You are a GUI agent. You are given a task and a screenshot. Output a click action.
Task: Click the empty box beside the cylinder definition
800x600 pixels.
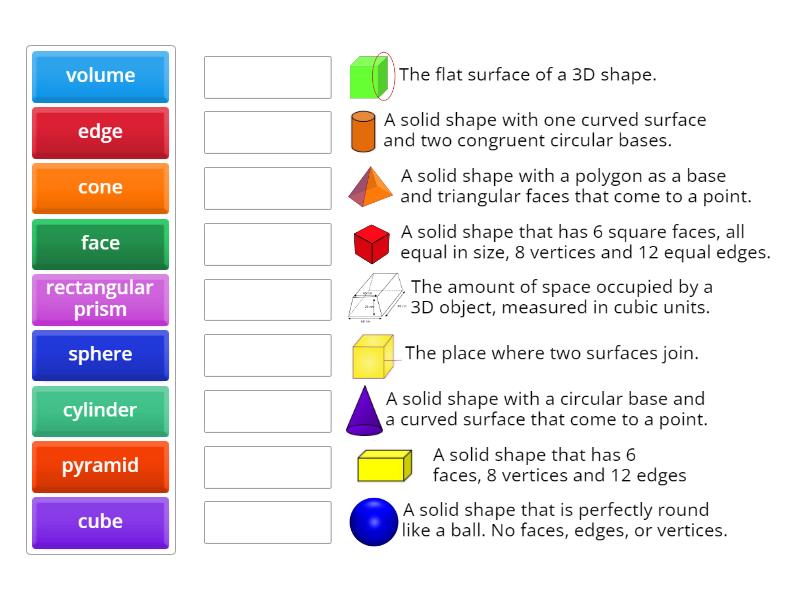point(267,132)
